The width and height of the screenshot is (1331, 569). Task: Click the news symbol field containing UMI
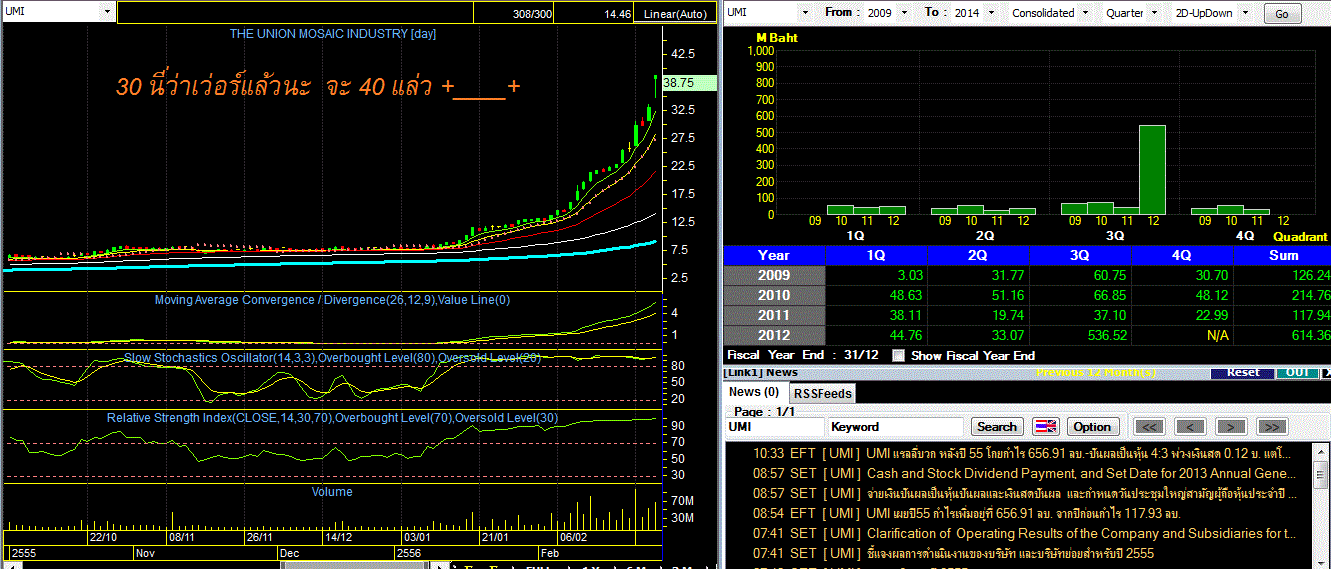click(773, 427)
